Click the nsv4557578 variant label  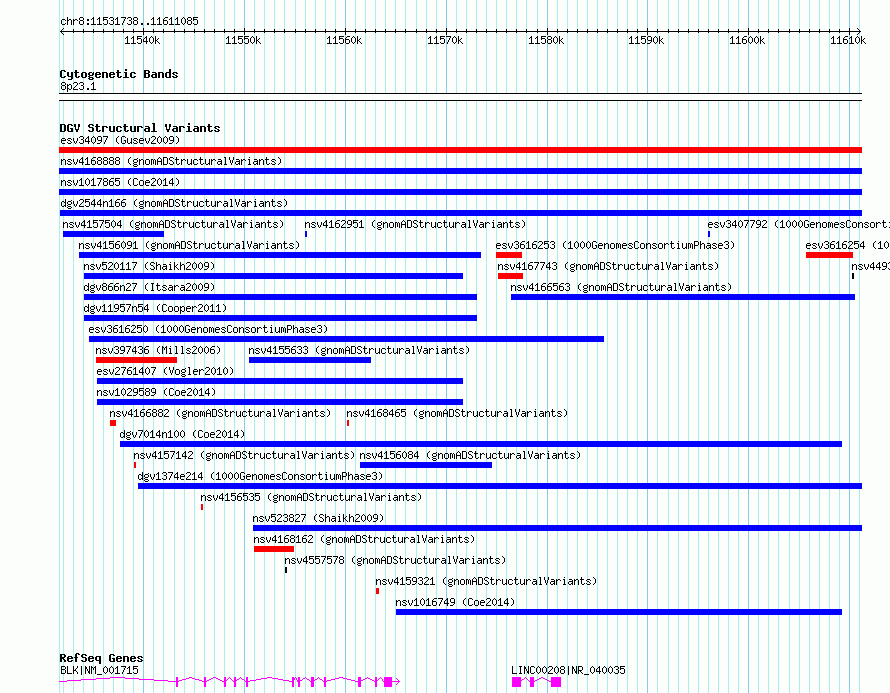pos(395,560)
